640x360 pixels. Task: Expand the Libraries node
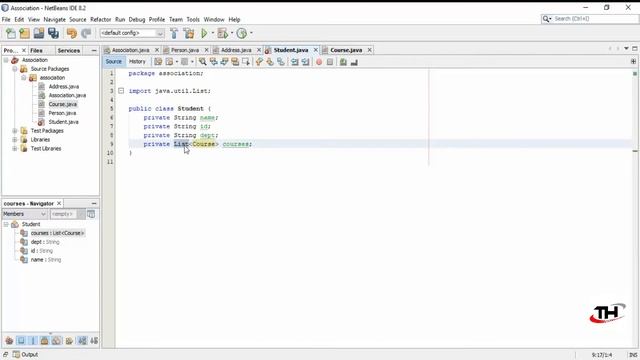click(15, 140)
